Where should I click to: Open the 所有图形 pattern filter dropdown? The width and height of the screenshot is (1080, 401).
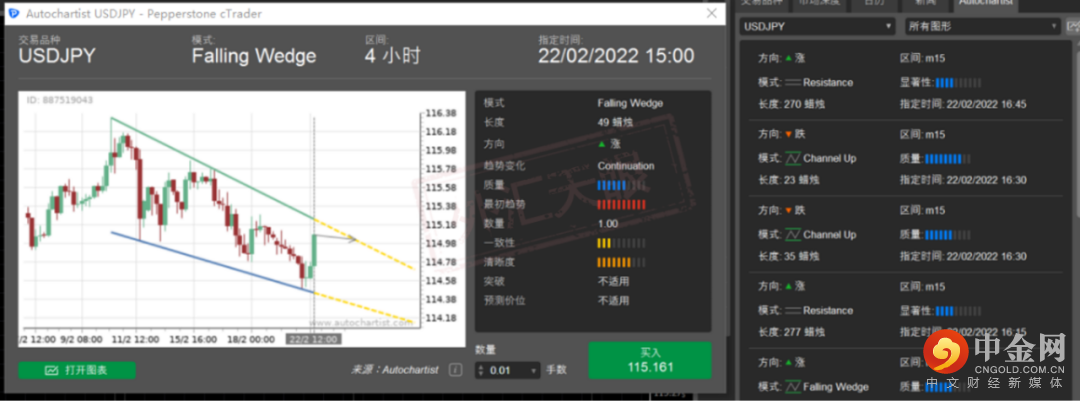982,27
